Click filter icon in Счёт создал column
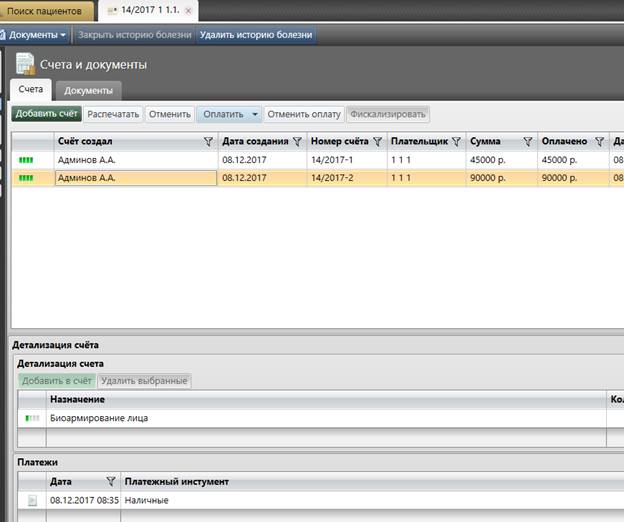The image size is (624, 522). pyautogui.click(x=208, y=142)
